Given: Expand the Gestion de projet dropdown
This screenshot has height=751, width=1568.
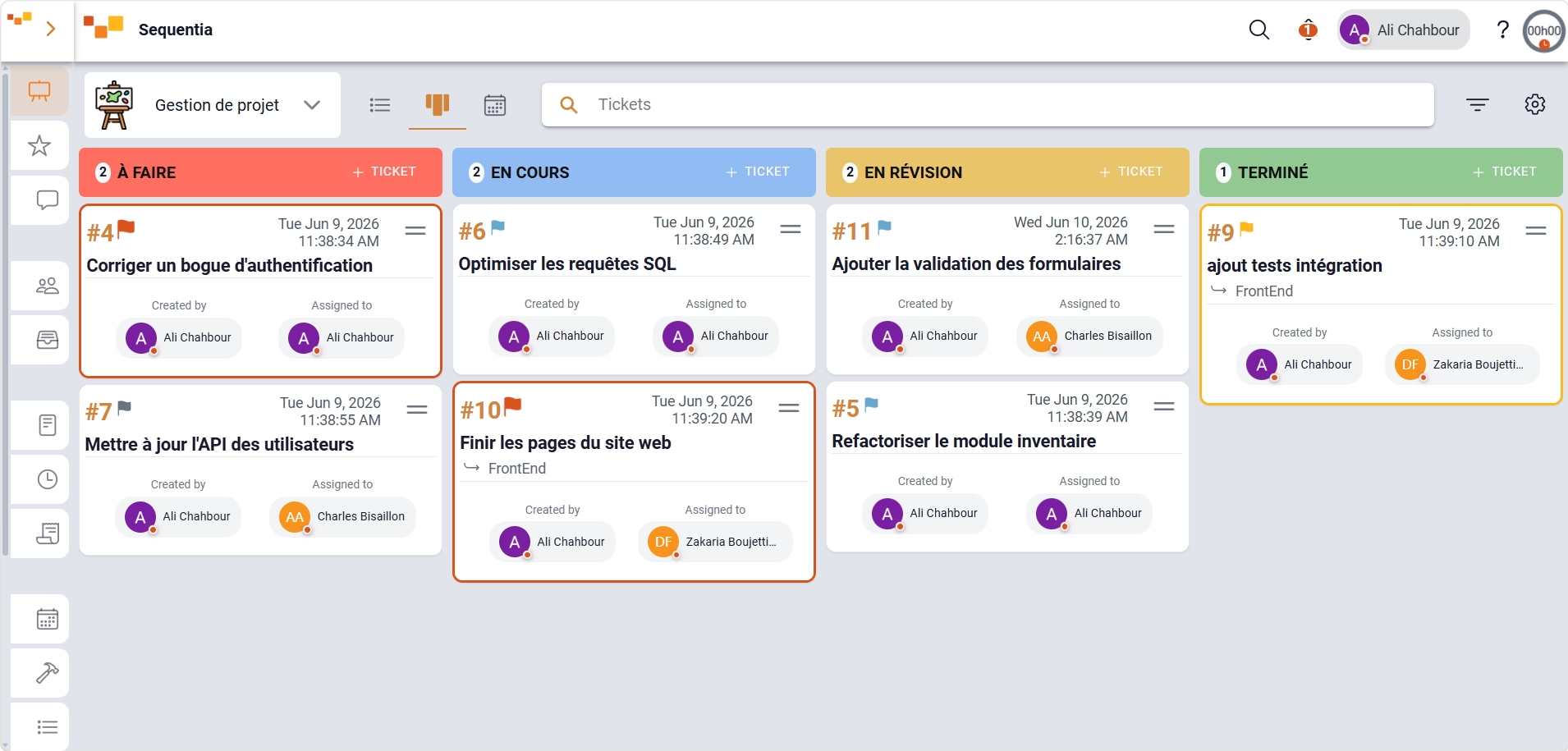Looking at the screenshot, I should point(312,105).
